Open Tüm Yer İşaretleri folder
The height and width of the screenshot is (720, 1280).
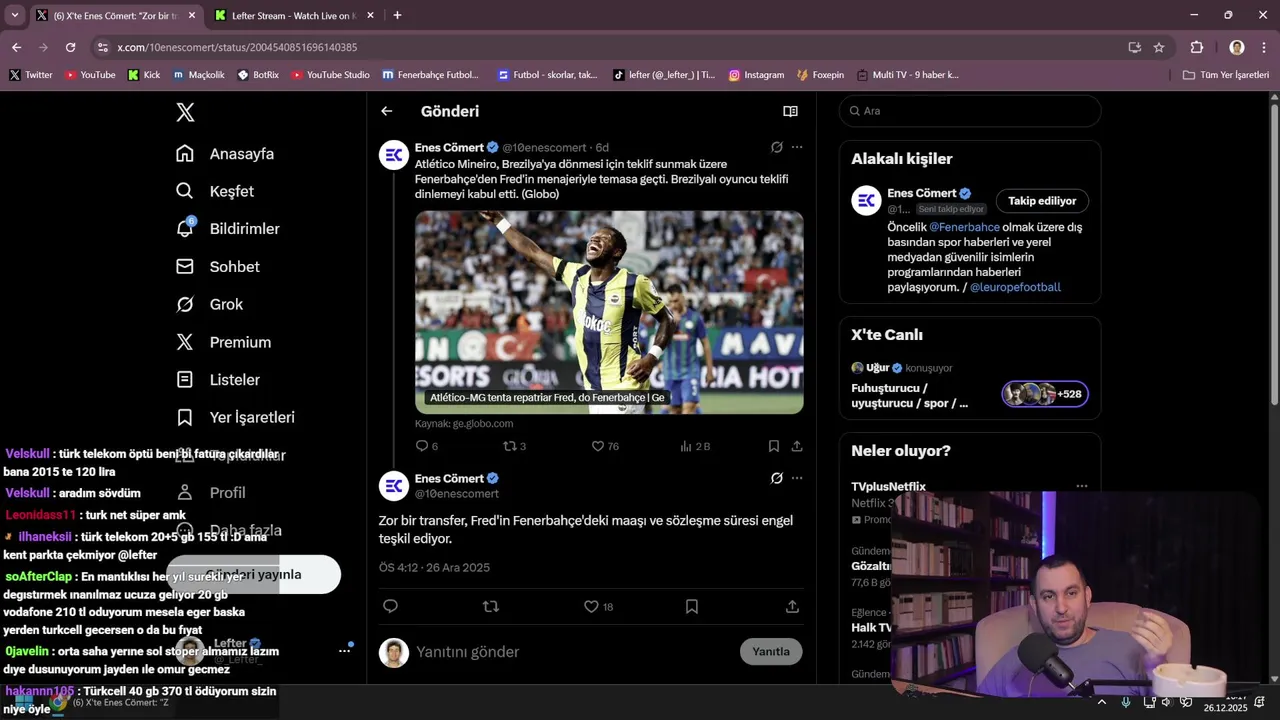pyautogui.click(x=1226, y=75)
